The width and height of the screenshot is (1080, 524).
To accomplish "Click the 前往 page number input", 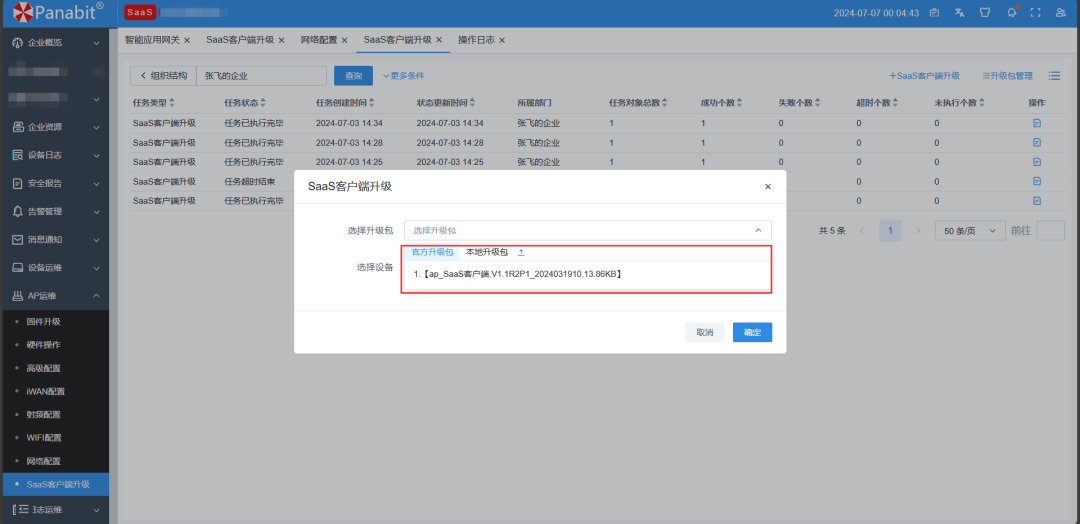I will pos(1050,231).
